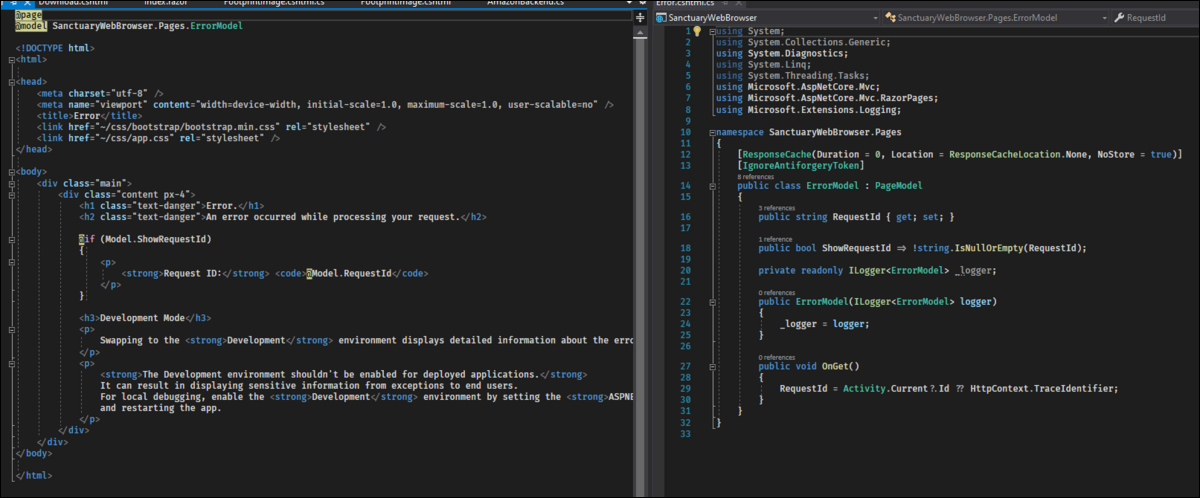
Task: Click the 8 references CodeLens link
Action: coord(756,176)
